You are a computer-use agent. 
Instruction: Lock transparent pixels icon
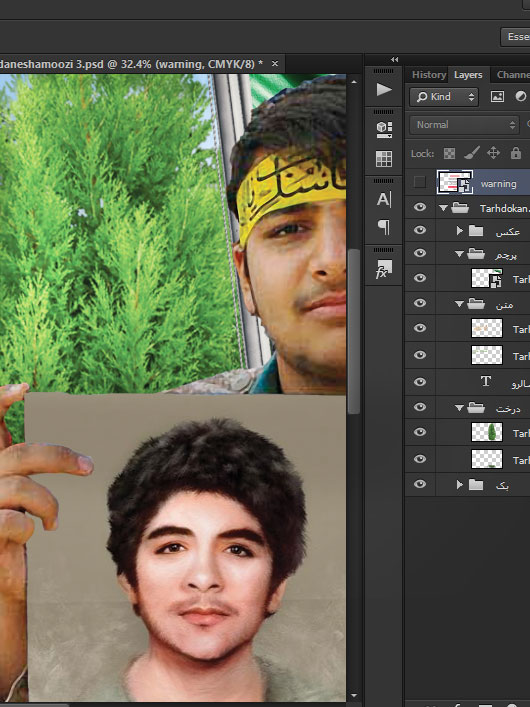coord(449,154)
